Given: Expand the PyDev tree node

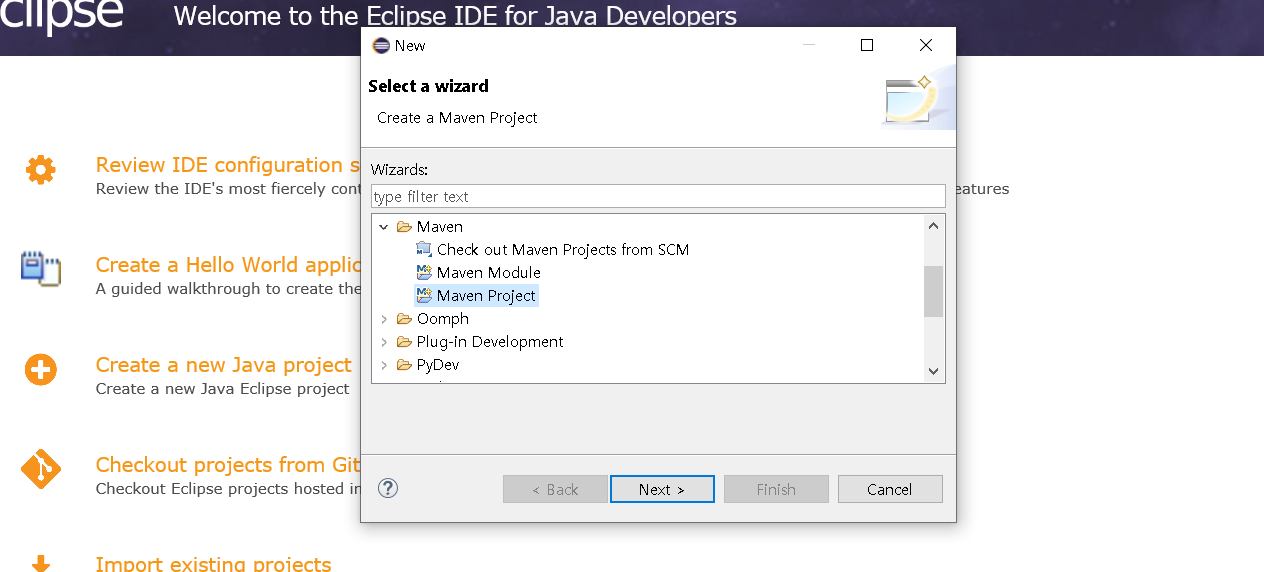Looking at the screenshot, I should (383, 365).
